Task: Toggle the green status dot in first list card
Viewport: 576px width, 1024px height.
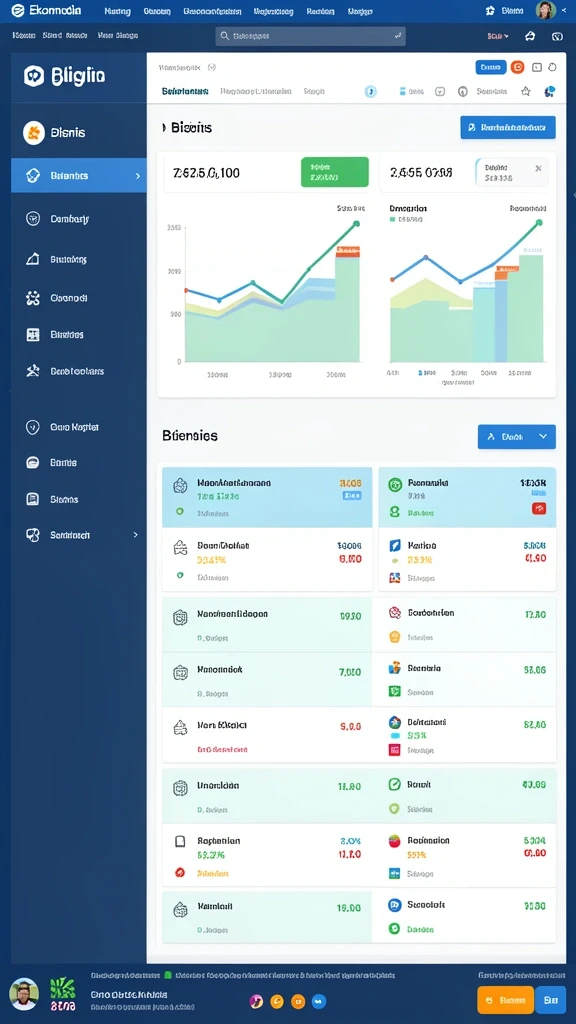Action: tap(180, 512)
